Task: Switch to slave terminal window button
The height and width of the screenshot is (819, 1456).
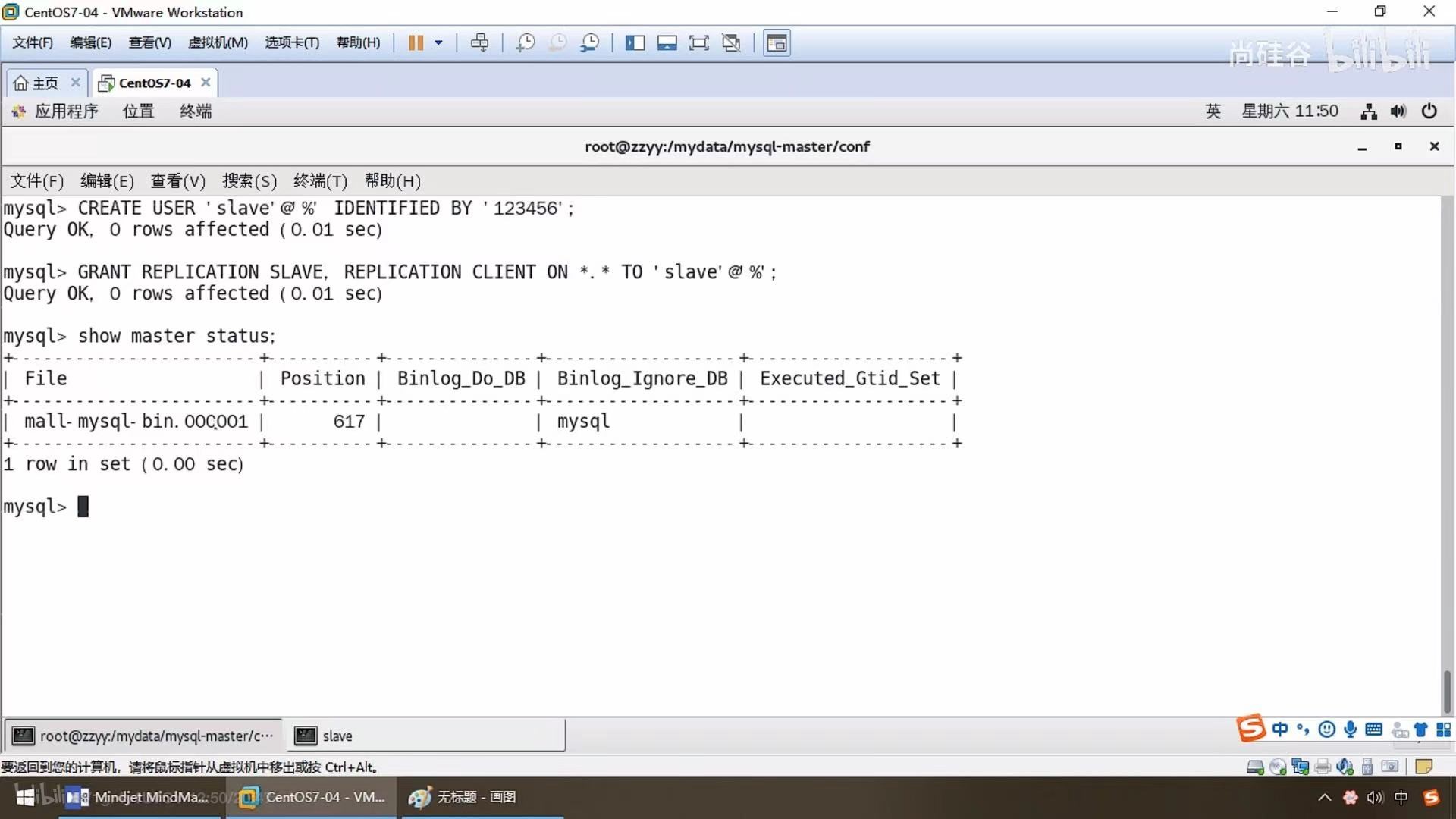Action: pyautogui.click(x=427, y=736)
